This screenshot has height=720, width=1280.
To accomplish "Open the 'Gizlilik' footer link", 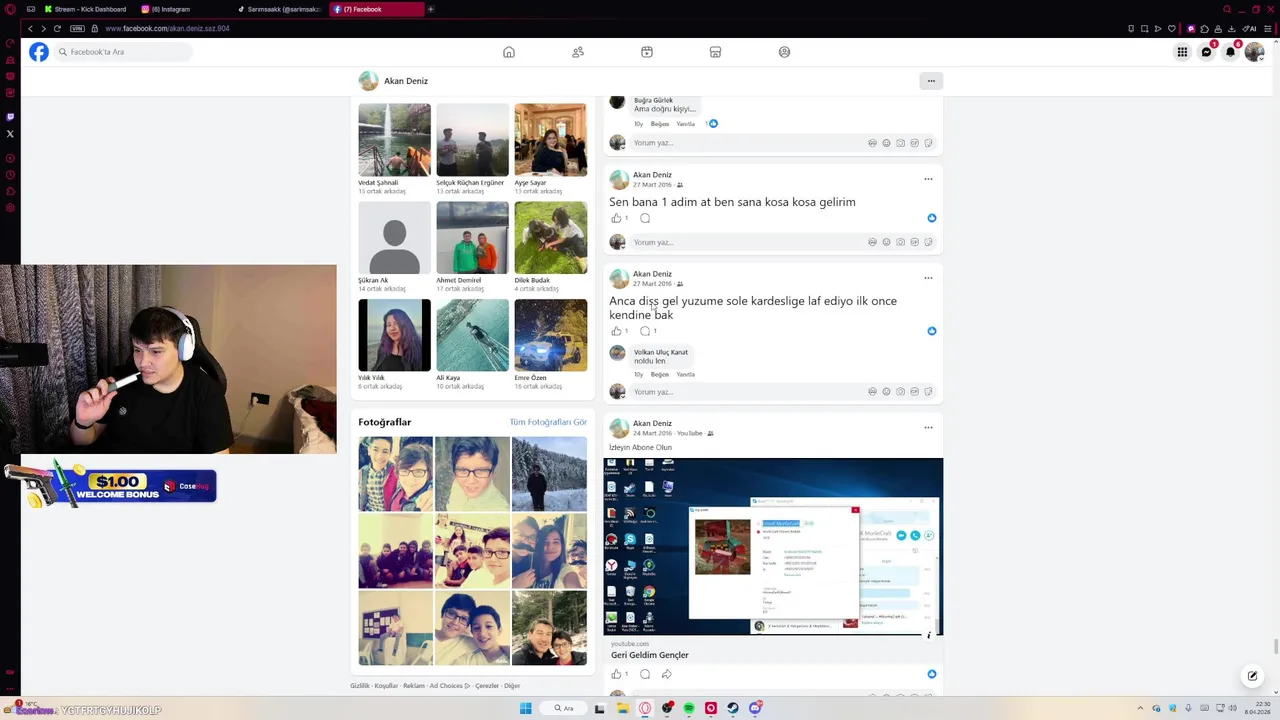I will pos(360,686).
